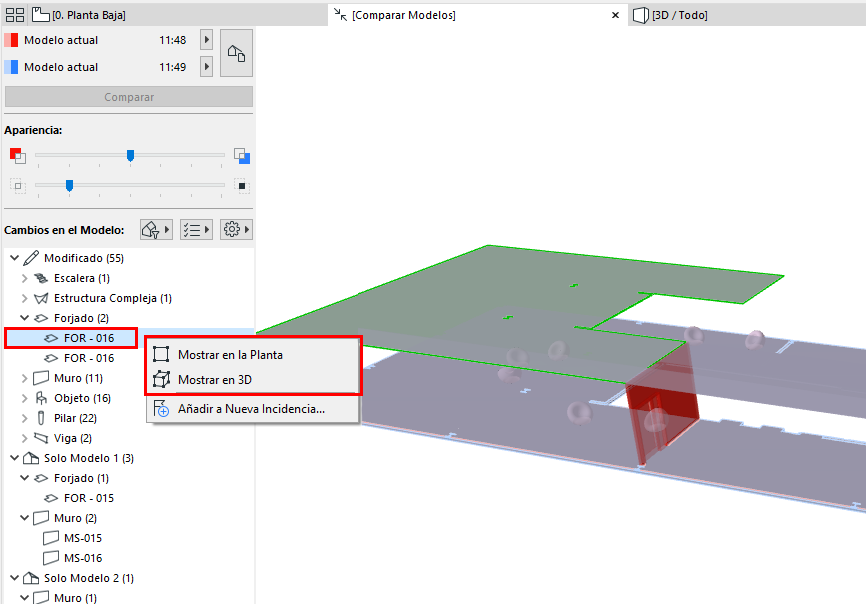Collapse the Muro (2) node

click(24, 518)
